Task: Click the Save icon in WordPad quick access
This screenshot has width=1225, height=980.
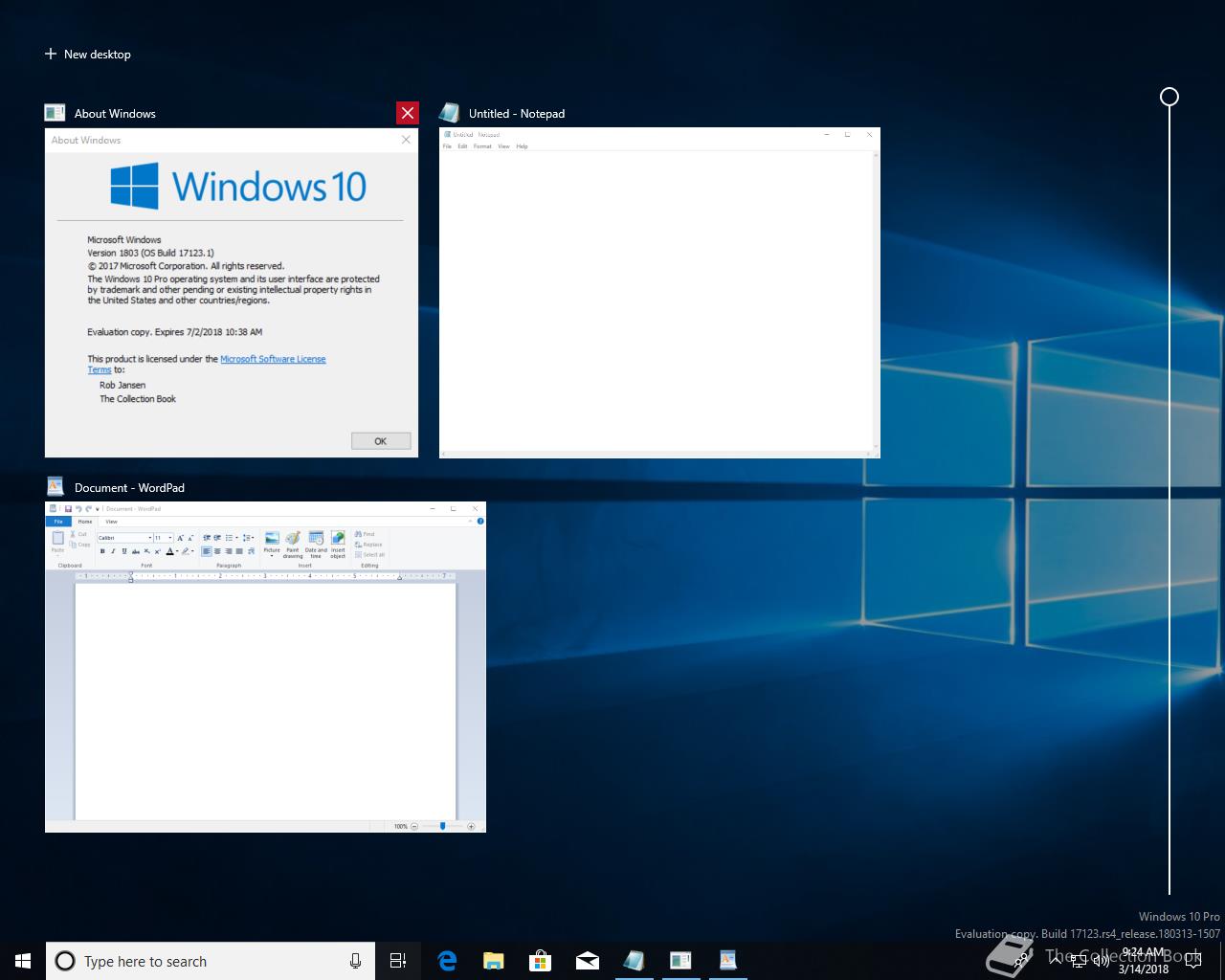Action: click(x=68, y=509)
